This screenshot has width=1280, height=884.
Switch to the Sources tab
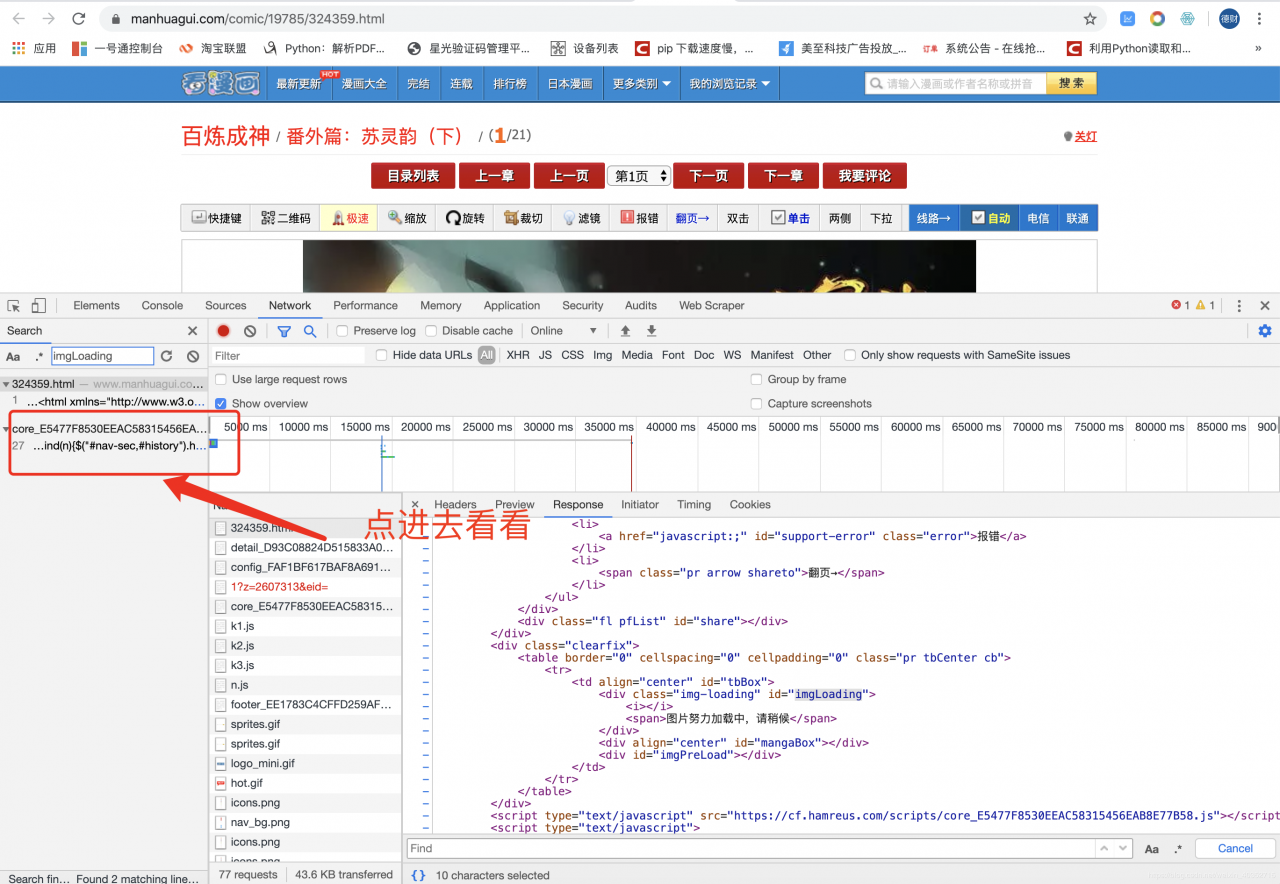tap(226, 306)
